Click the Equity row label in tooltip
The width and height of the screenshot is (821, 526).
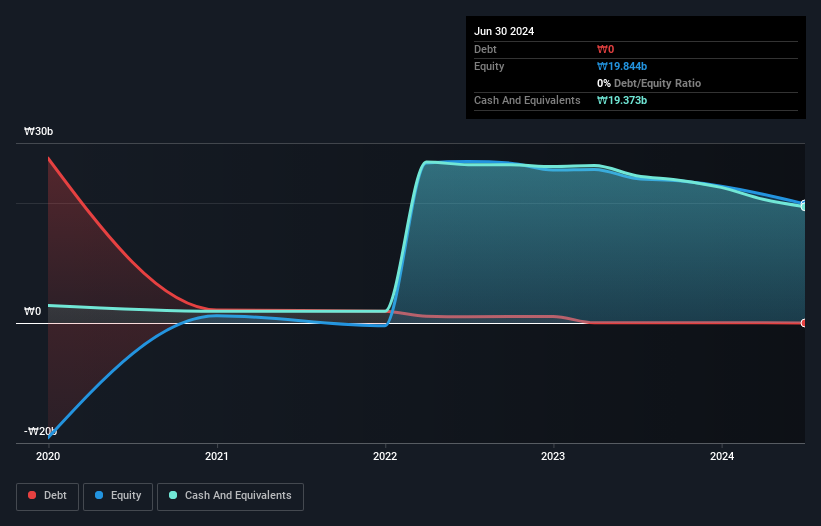489,66
